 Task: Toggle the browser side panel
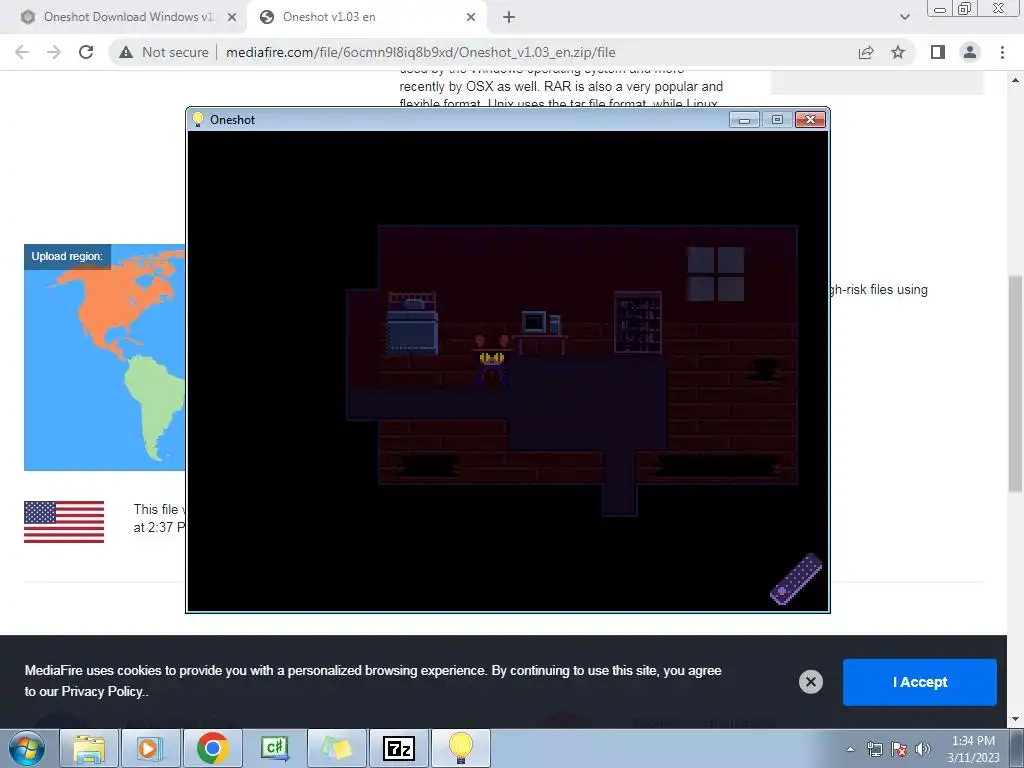coord(938,52)
